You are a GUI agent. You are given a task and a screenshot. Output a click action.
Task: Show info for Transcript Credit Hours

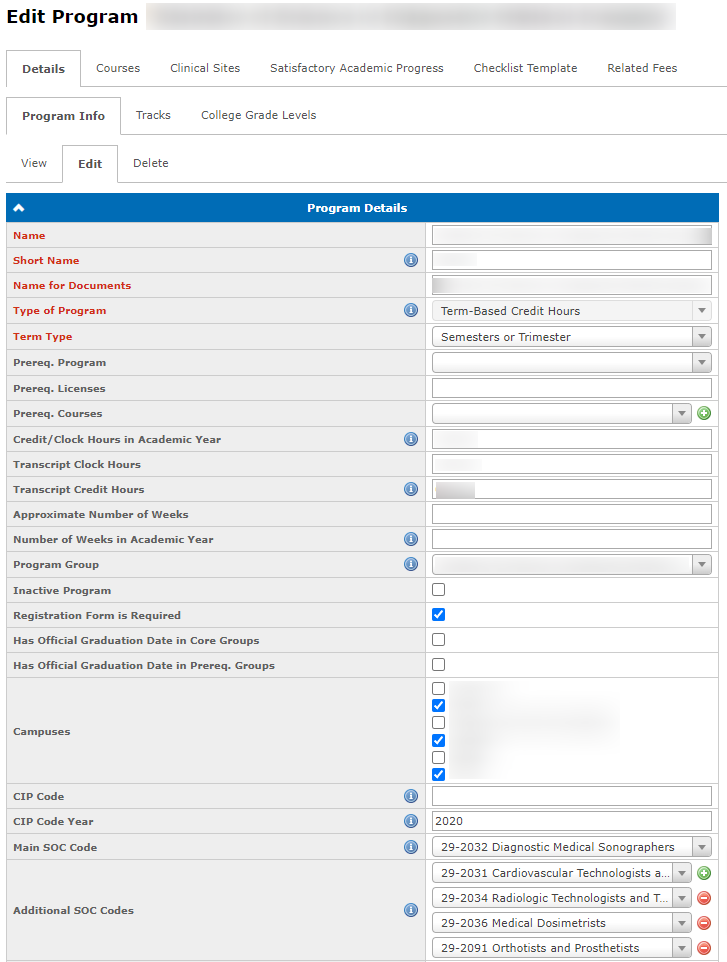[411, 489]
